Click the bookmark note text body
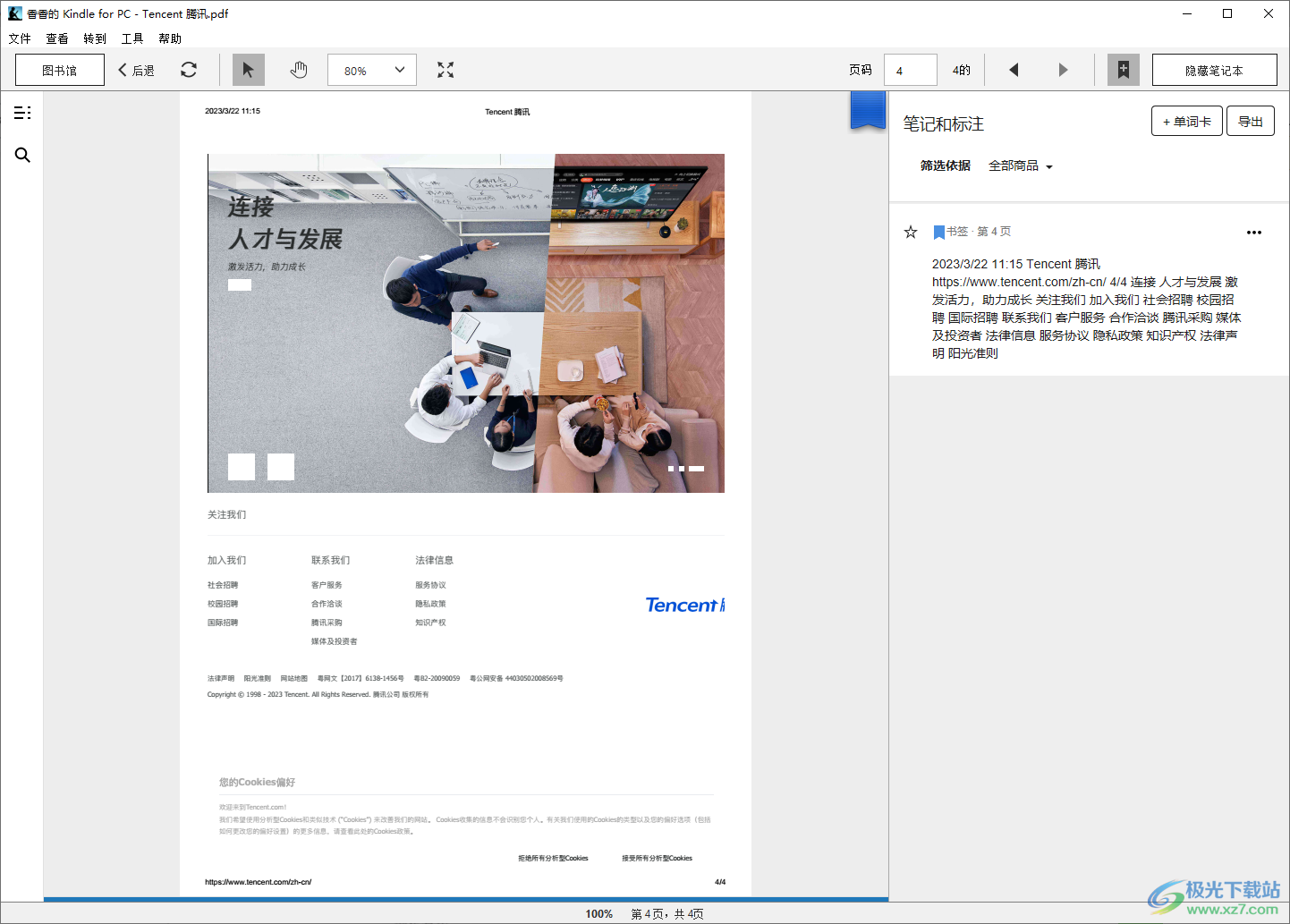1290x924 pixels. click(1086, 309)
